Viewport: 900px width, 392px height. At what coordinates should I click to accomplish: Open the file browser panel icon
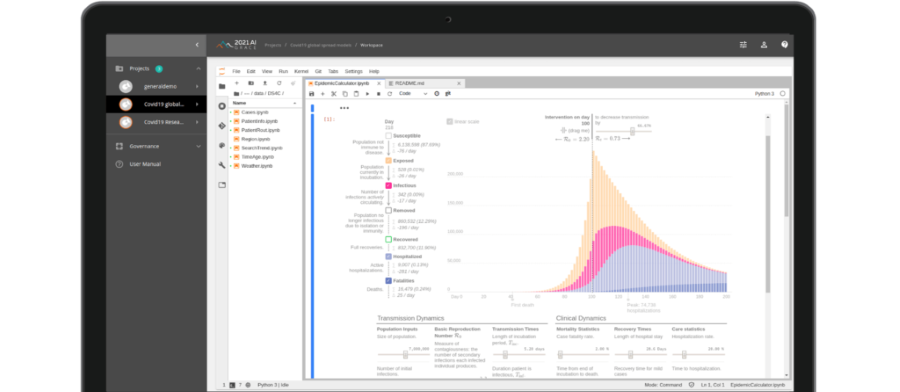pos(222,86)
